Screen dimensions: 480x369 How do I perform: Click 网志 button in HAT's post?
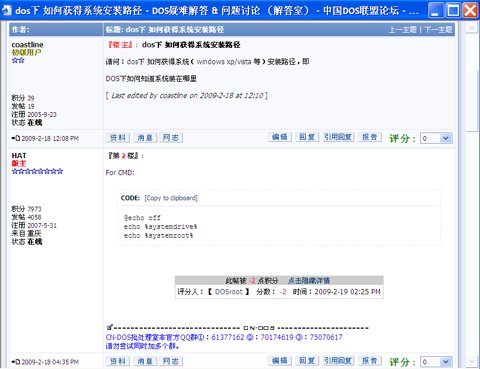(171, 361)
